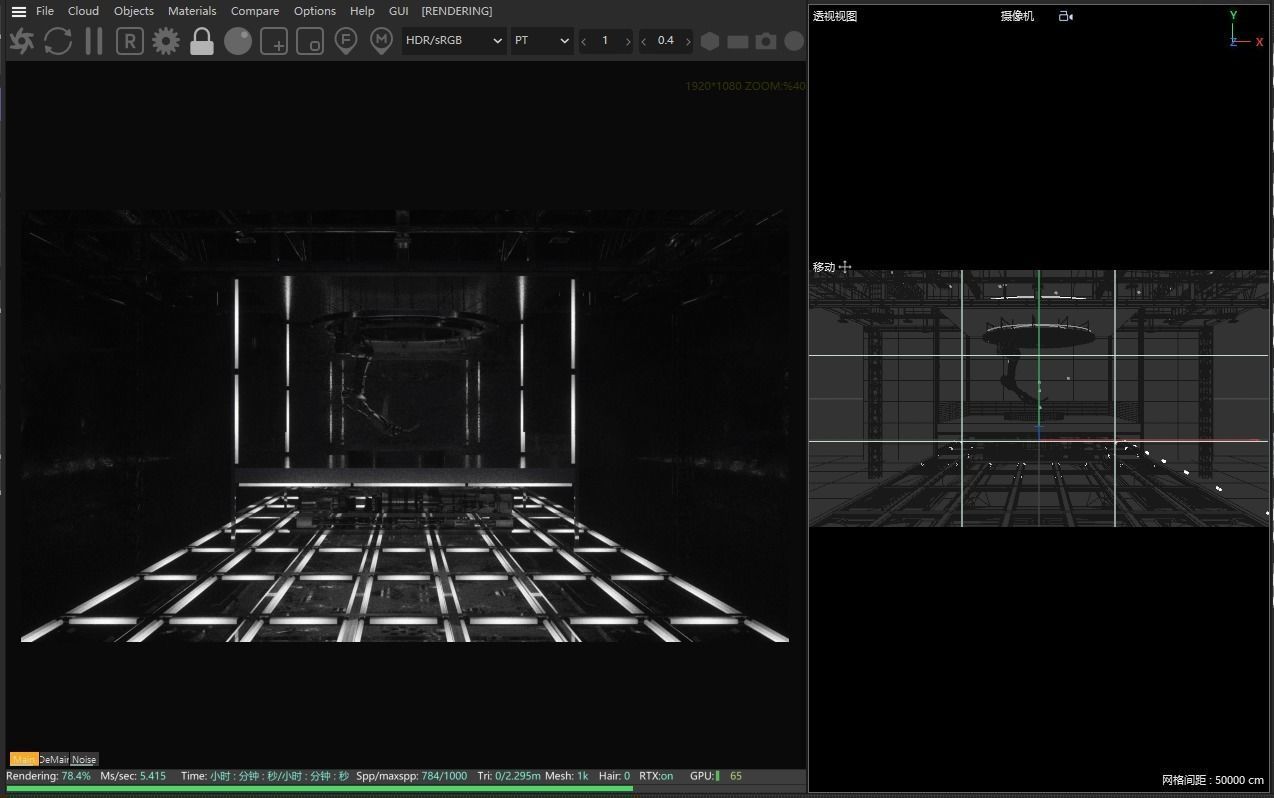1274x798 pixels.
Task: Open the GUI menu
Action: [x=398, y=11]
